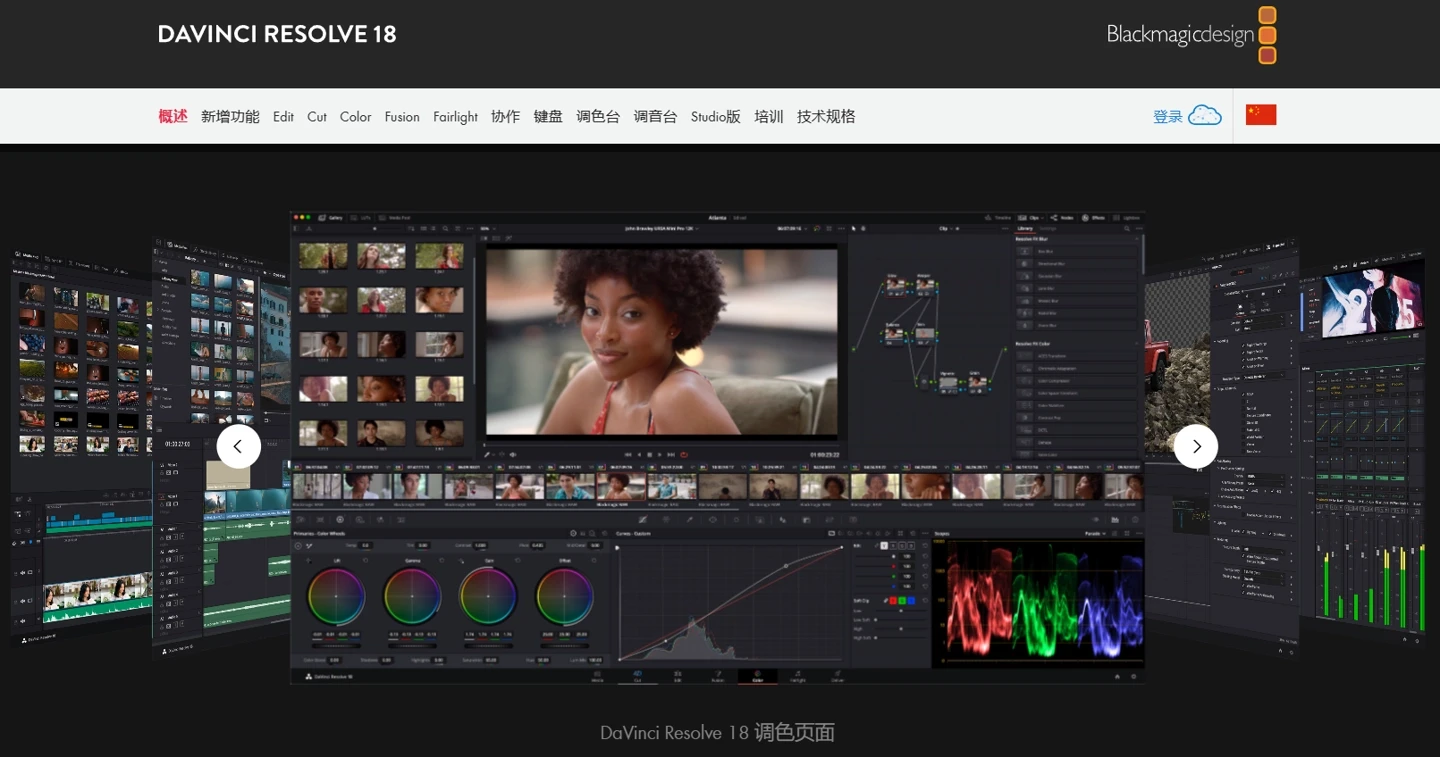Open the Fusion navigation tab

[402, 116]
